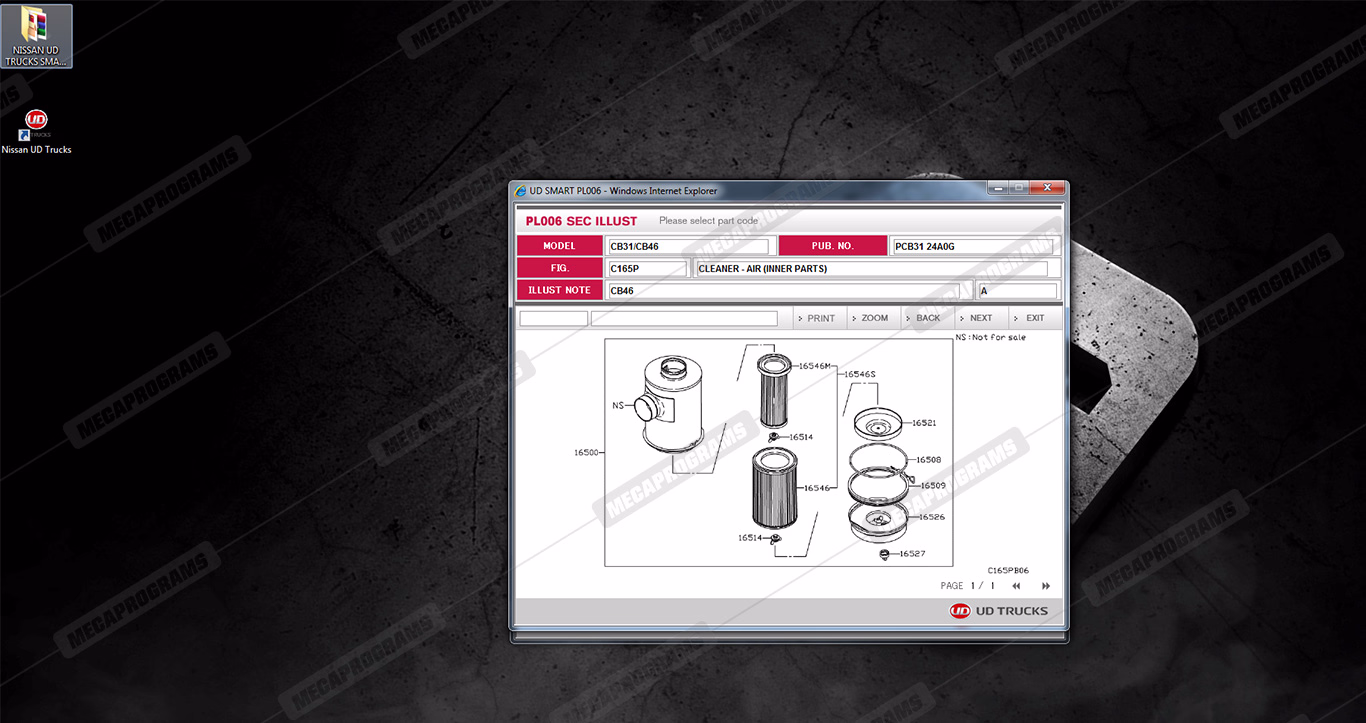
Task: Select lower 16514 label under the large filter
Action: pos(751,538)
